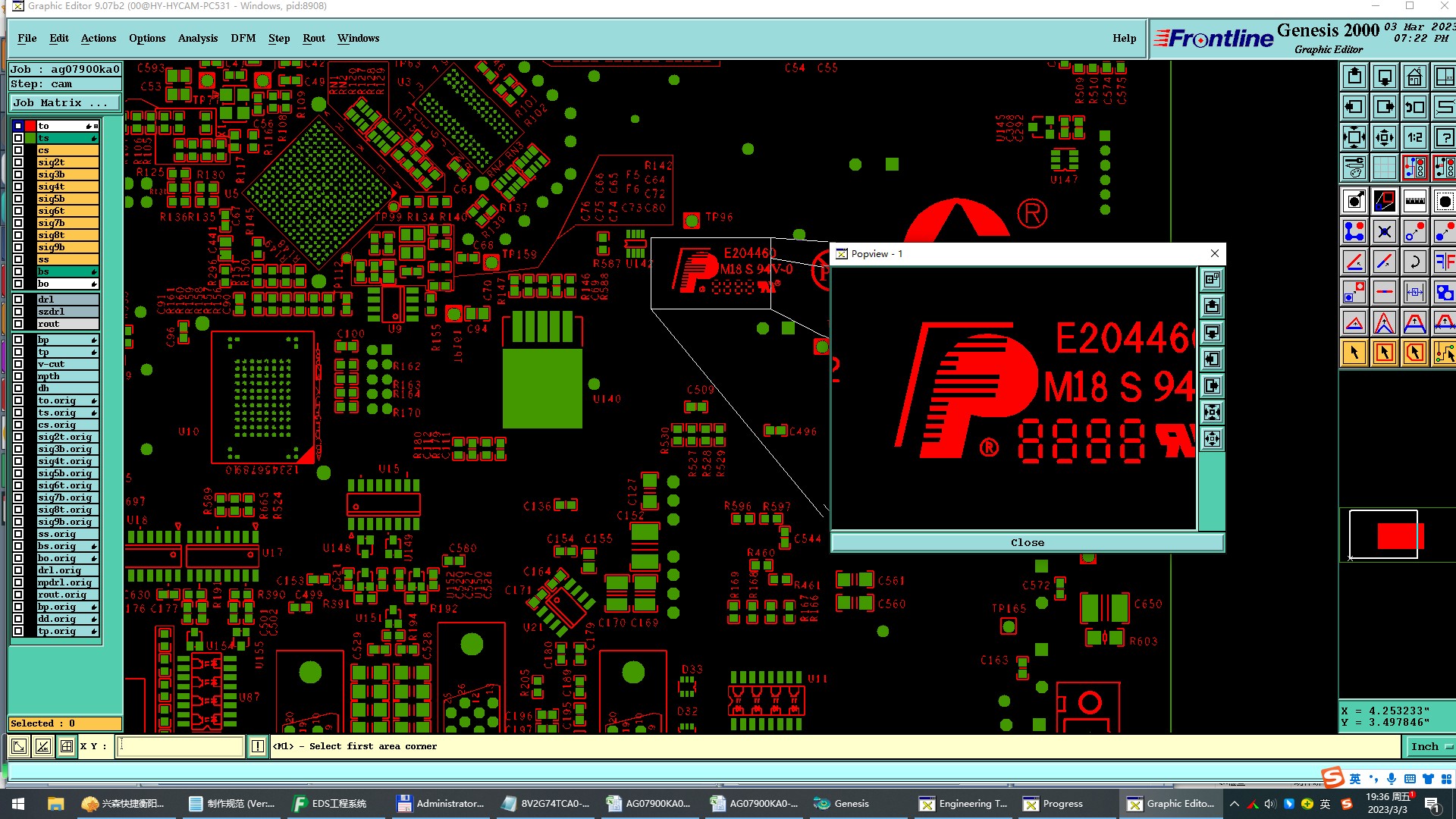Click the red color swatch of the to layer
1456x819 pixels.
[30, 126]
